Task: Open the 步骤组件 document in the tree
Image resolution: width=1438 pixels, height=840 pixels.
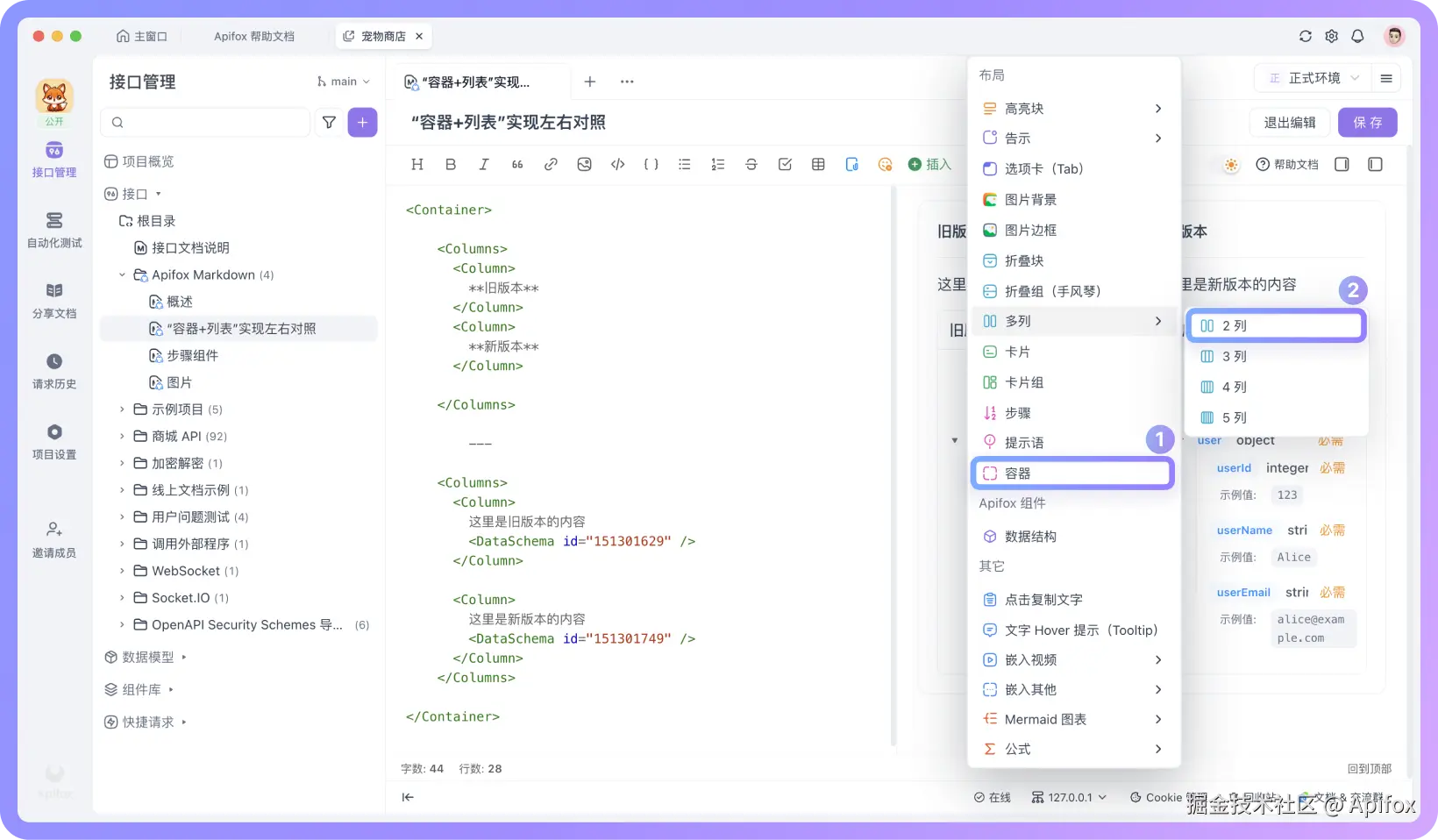Action: [192, 356]
